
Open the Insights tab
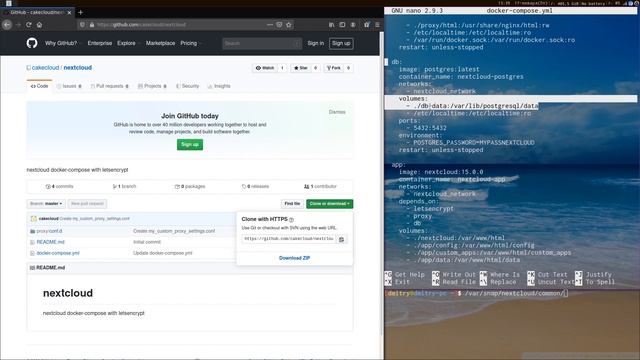tap(219, 86)
